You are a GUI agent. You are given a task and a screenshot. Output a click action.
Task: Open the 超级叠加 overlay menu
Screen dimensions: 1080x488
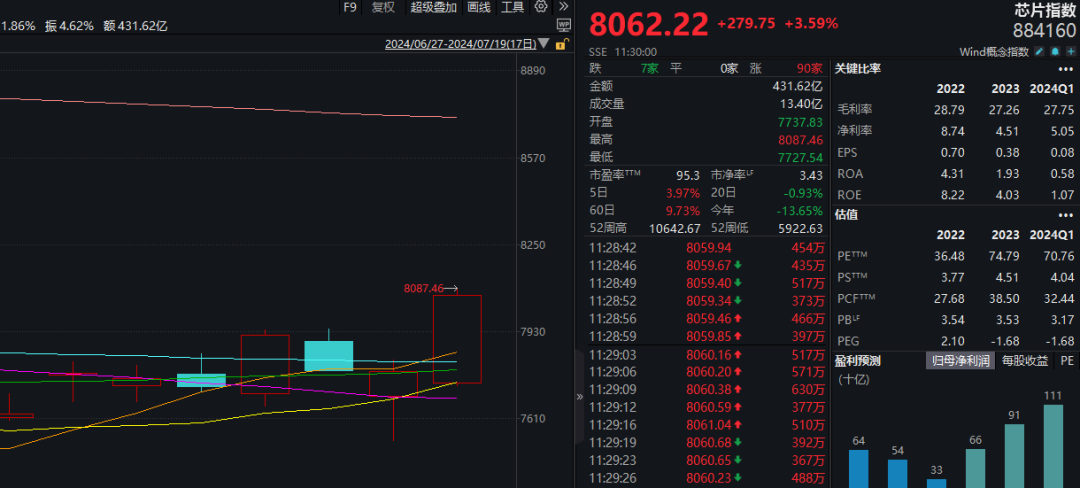(434, 7)
